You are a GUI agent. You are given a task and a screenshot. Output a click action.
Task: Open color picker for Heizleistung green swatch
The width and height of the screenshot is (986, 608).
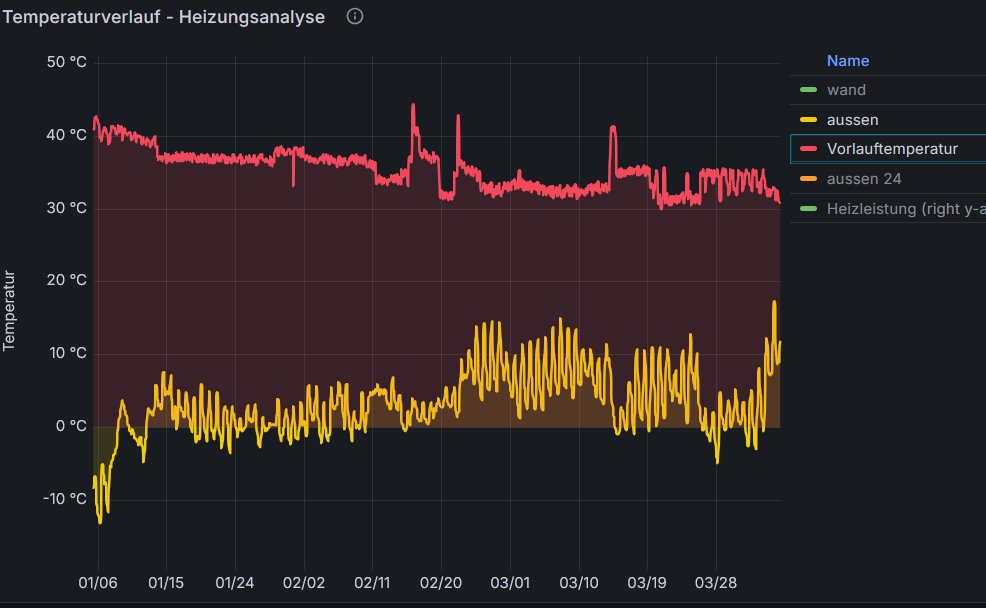808,209
